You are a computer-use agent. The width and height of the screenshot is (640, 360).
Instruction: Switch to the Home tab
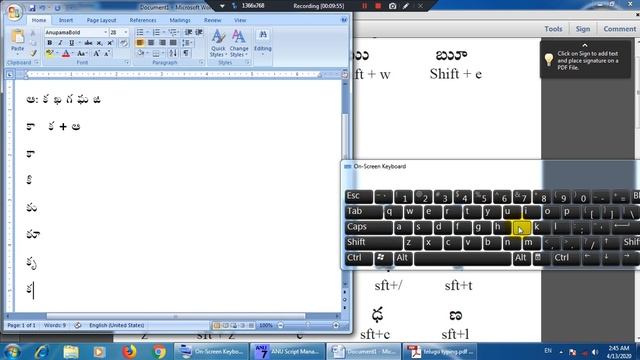click(x=39, y=20)
